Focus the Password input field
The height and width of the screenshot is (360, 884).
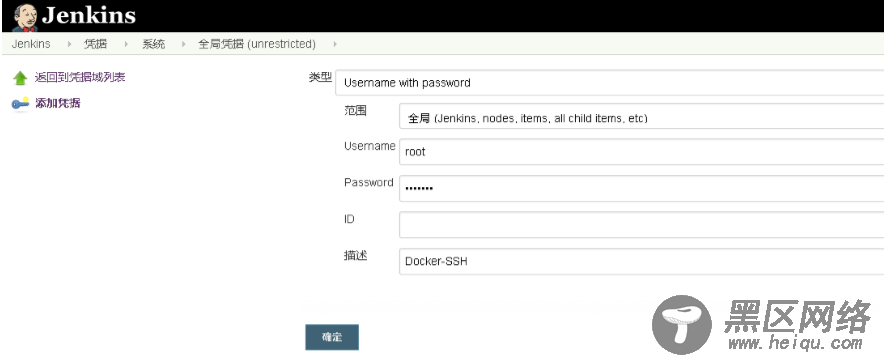point(642,188)
